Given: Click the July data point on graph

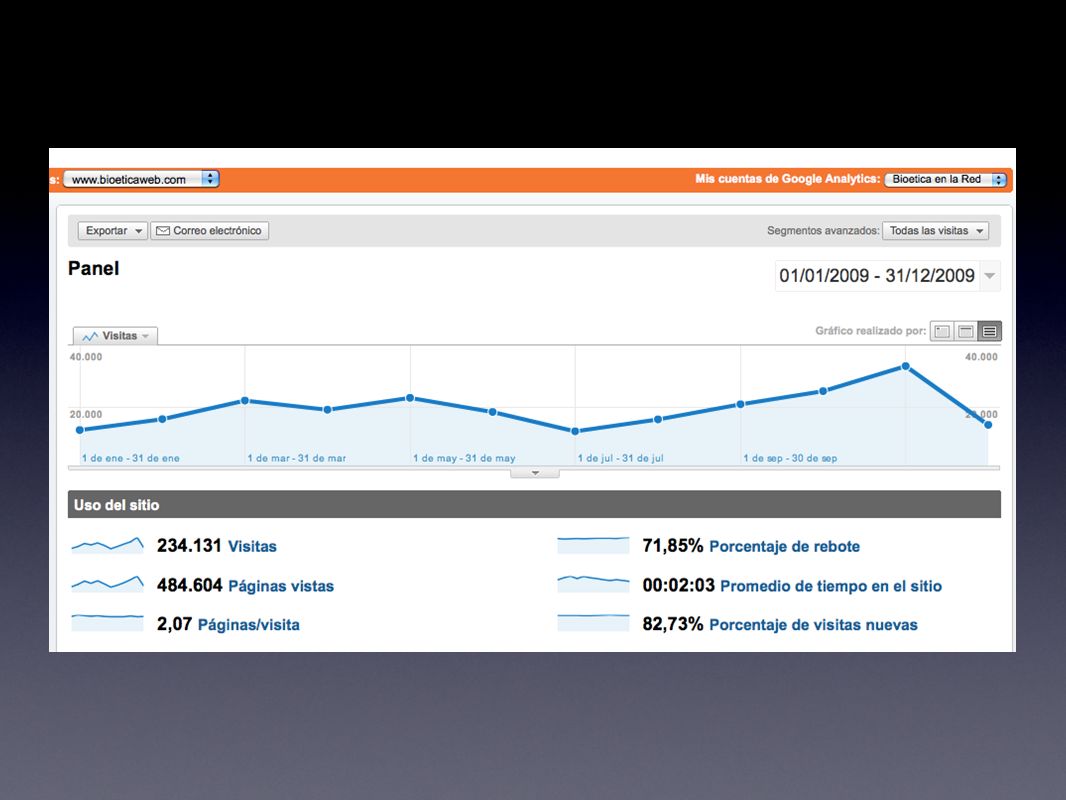Looking at the screenshot, I should point(575,431).
